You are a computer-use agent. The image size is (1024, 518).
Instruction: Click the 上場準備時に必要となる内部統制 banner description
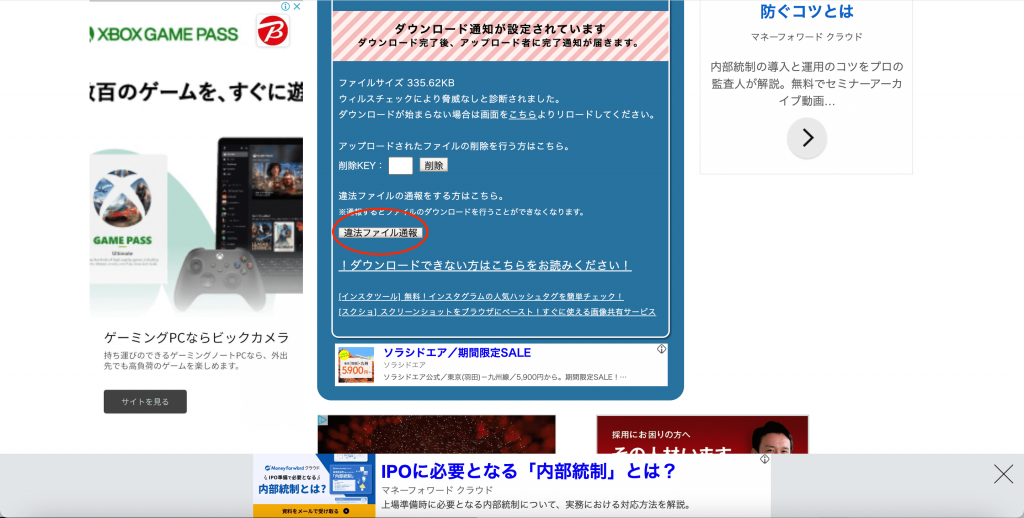pyautogui.click(x=536, y=505)
